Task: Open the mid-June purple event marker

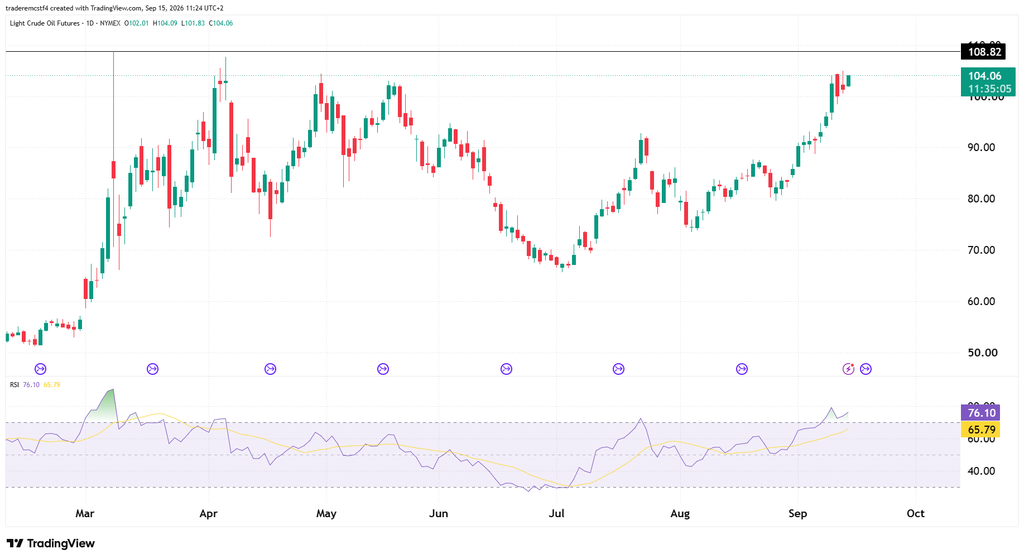Action: point(506,369)
